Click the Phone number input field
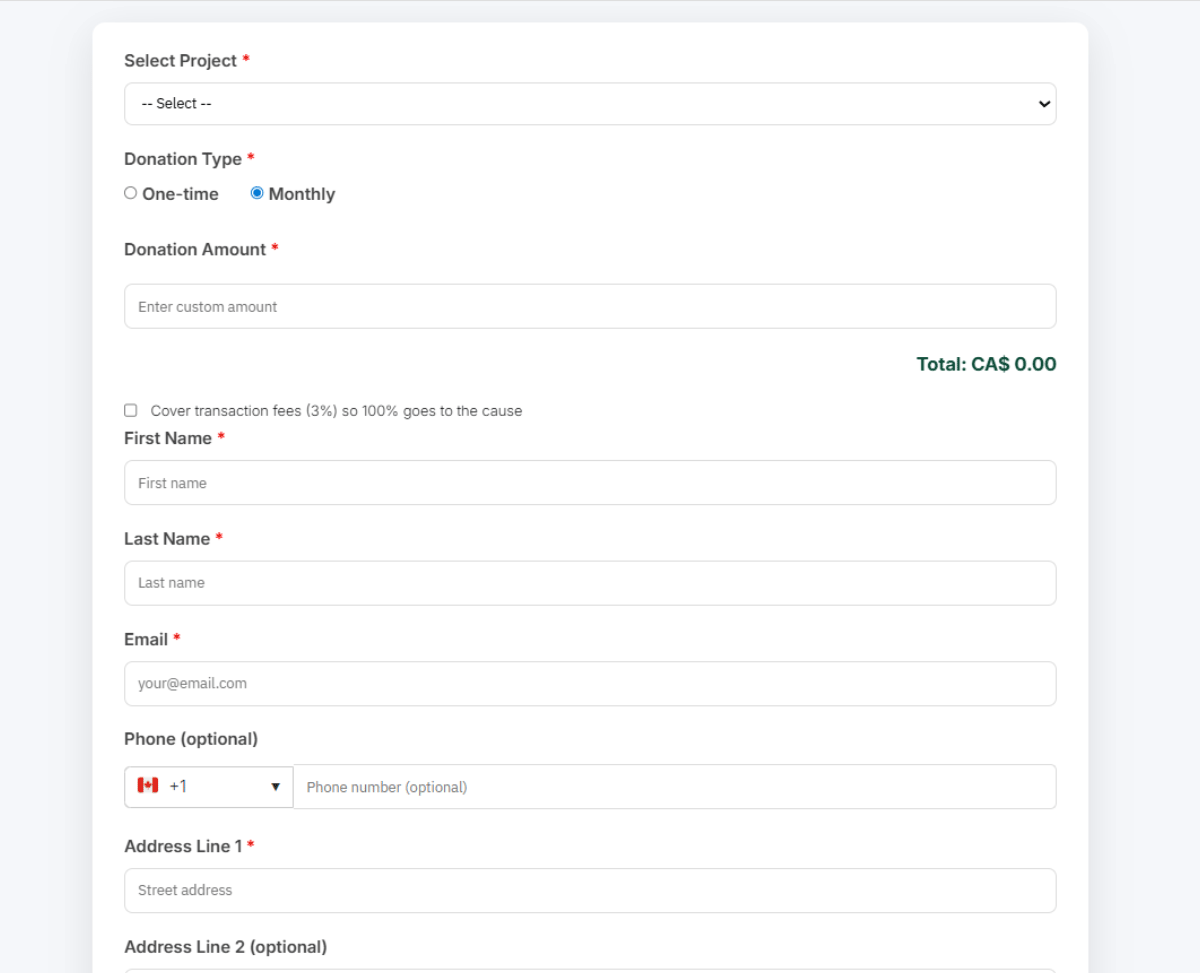Screen dimensions: 1200x973 coord(674,787)
